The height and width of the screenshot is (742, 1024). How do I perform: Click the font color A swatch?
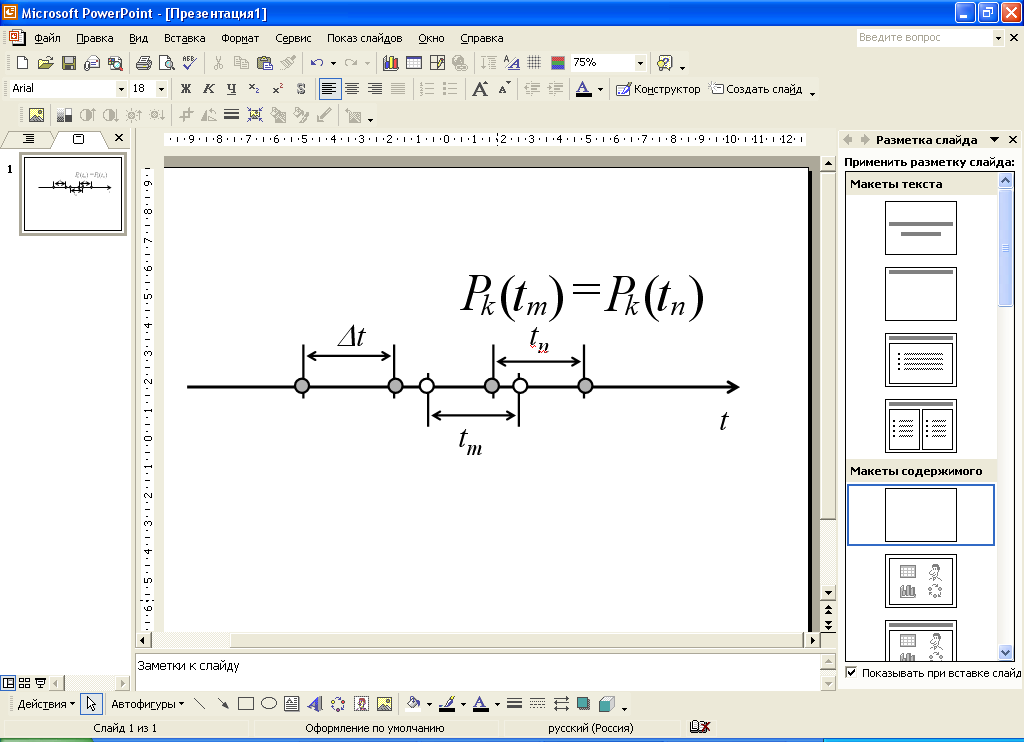(x=583, y=89)
